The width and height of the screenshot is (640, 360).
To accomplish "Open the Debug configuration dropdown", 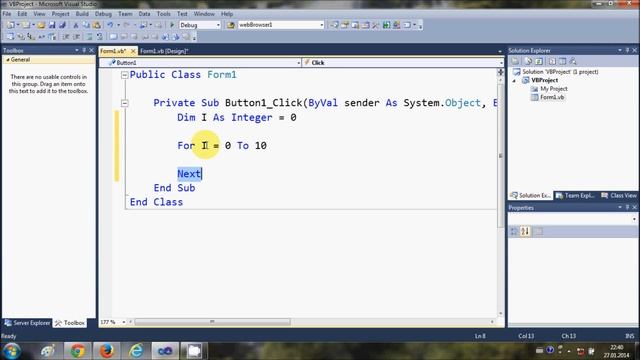I will [x=218, y=25].
